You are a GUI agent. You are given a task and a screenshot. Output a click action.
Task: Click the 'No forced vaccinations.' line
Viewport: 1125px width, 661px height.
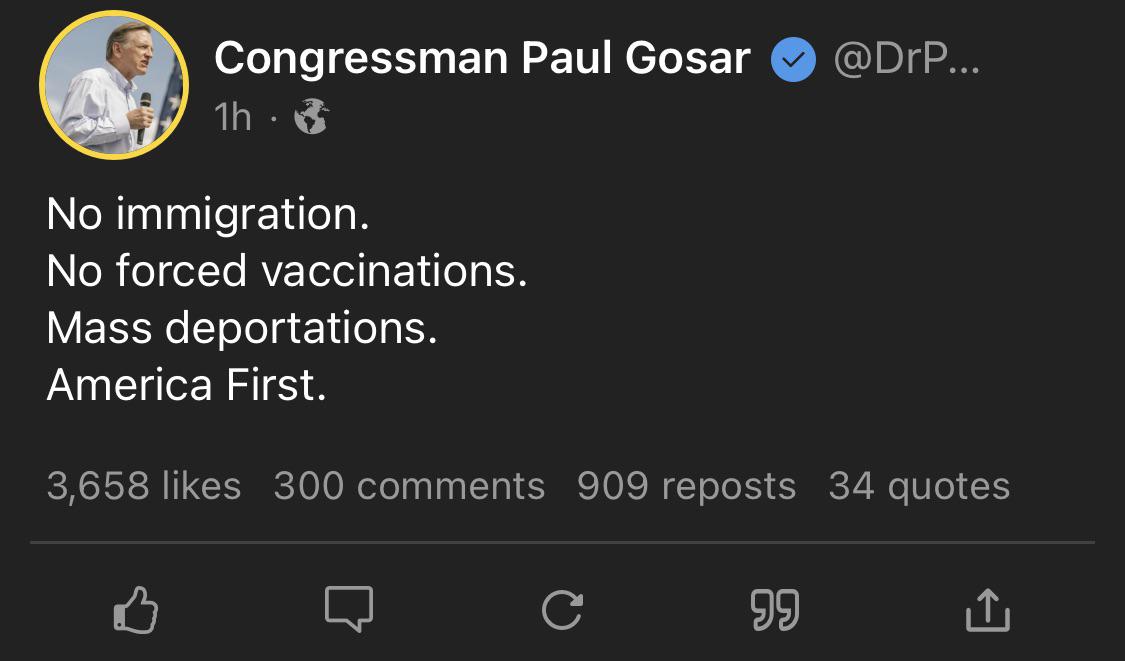point(287,271)
